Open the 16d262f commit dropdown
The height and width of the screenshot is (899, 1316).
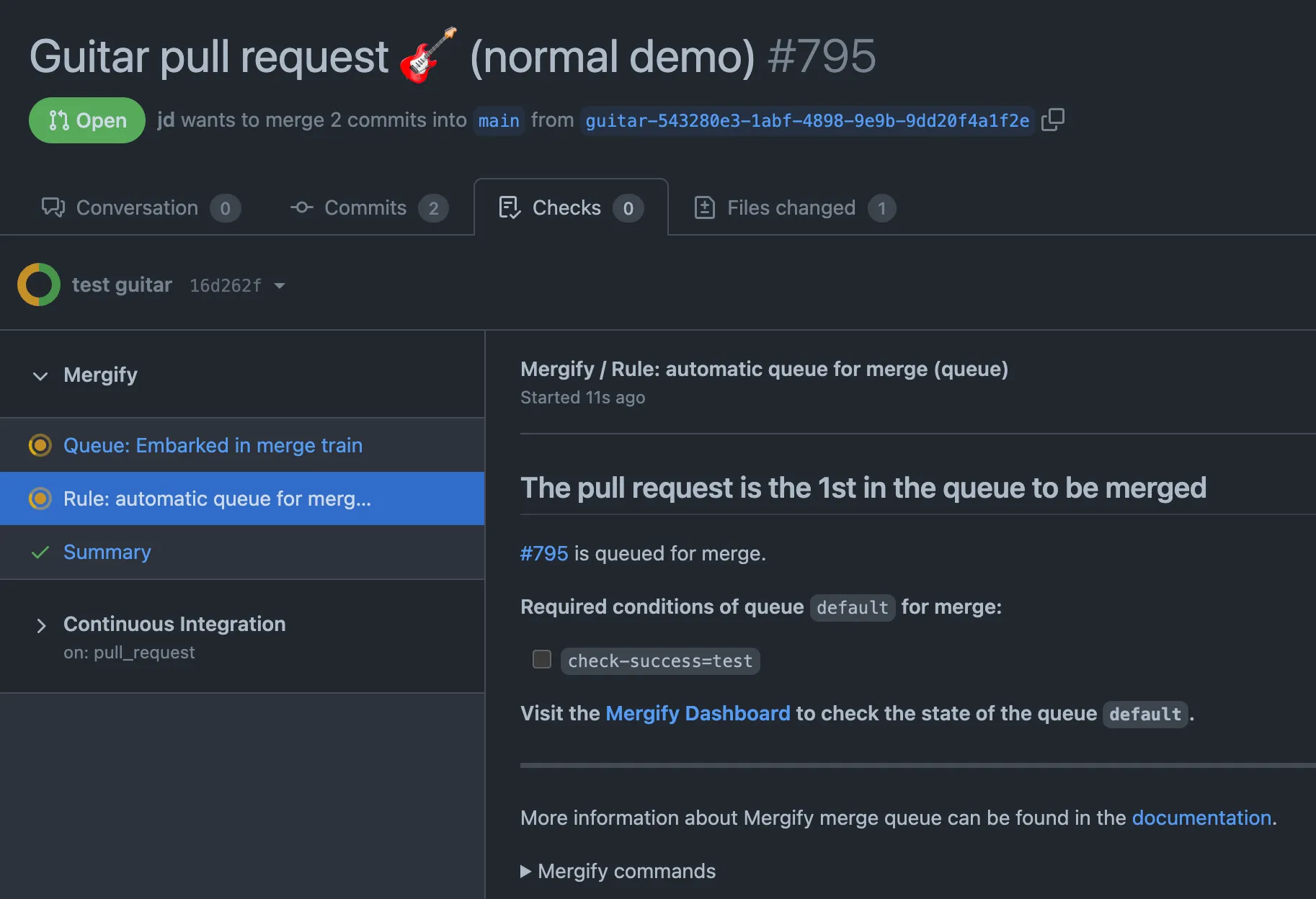[280, 285]
